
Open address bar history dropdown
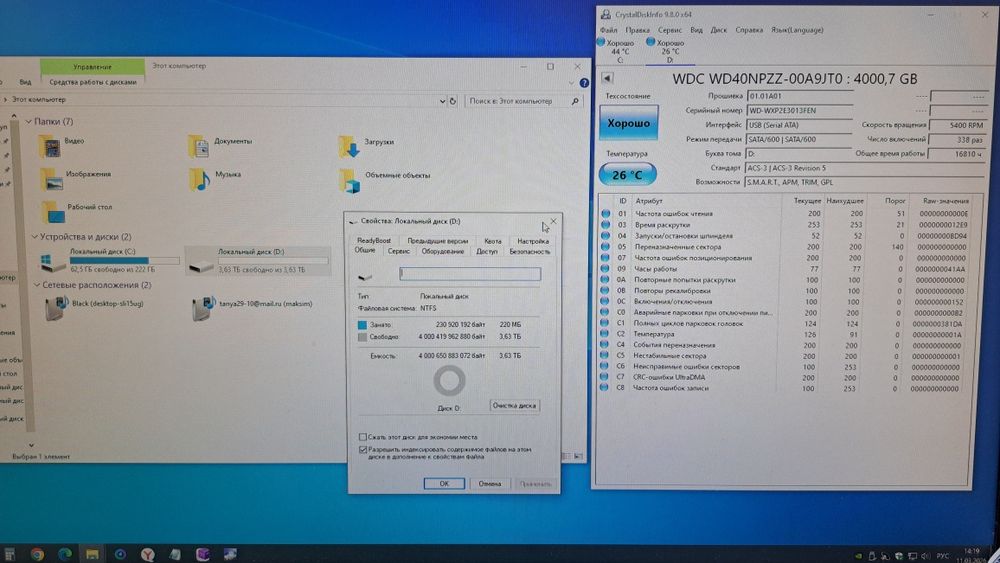point(442,101)
